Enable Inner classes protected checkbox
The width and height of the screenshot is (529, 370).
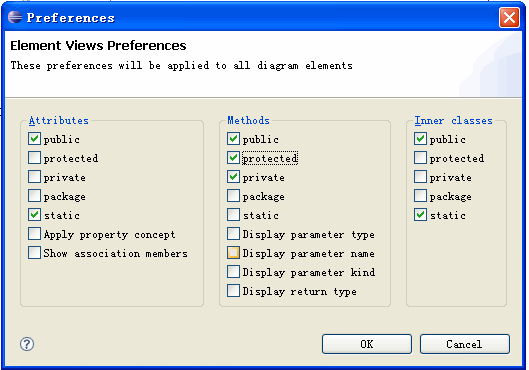(420, 158)
